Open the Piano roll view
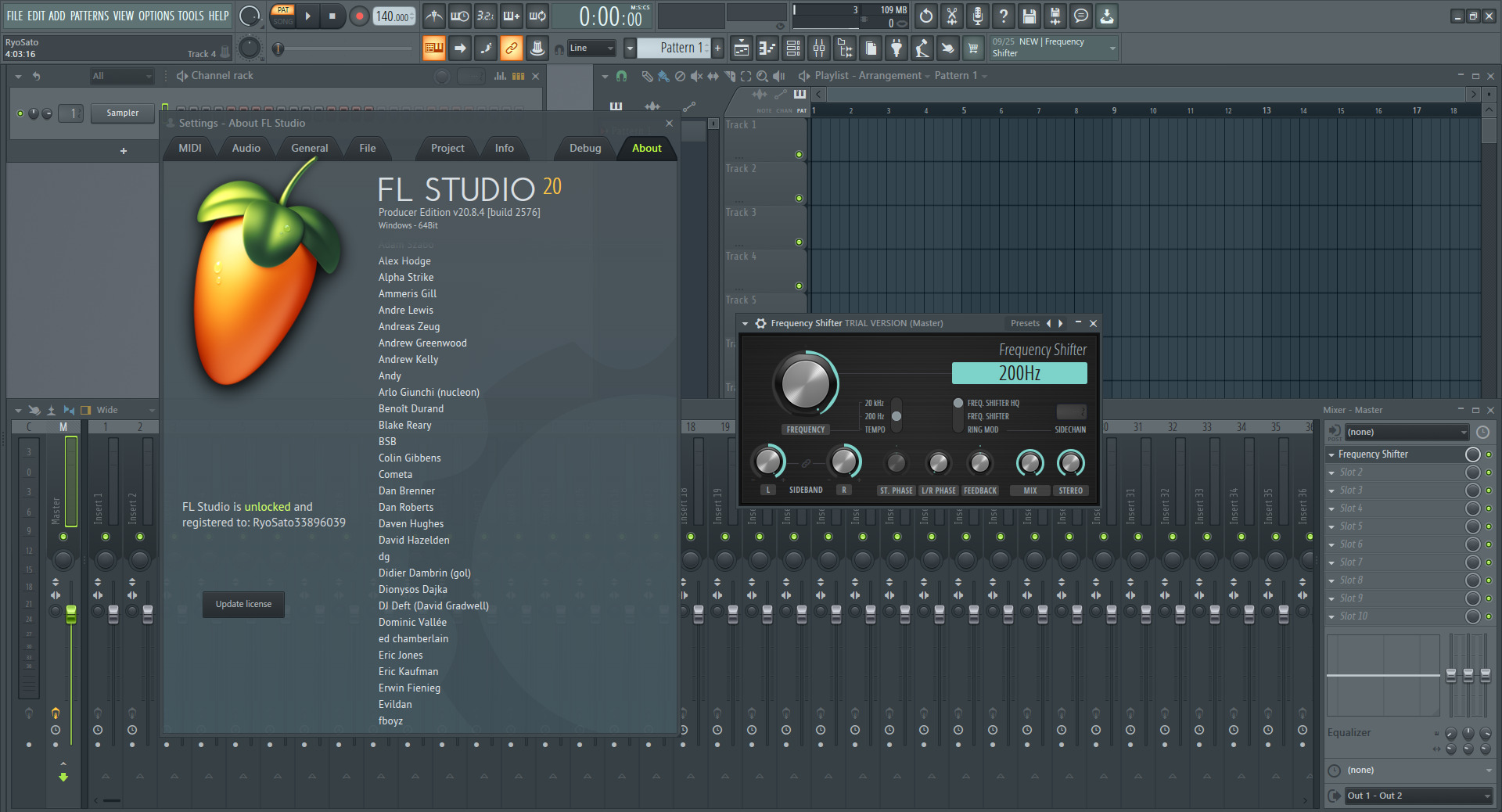This screenshot has width=1502, height=812. tap(767, 49)
